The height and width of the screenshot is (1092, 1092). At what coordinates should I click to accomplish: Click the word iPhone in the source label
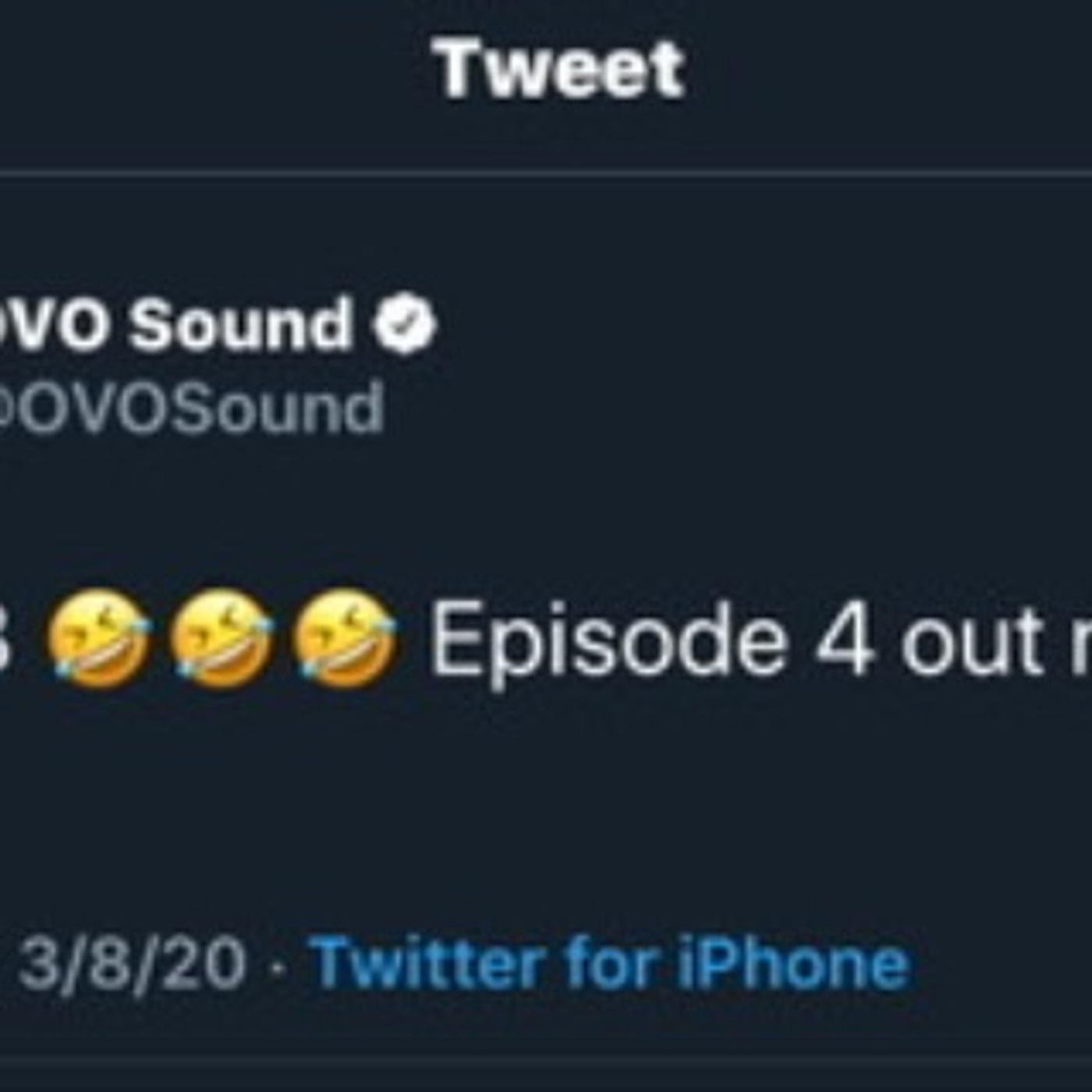(792, 964)
